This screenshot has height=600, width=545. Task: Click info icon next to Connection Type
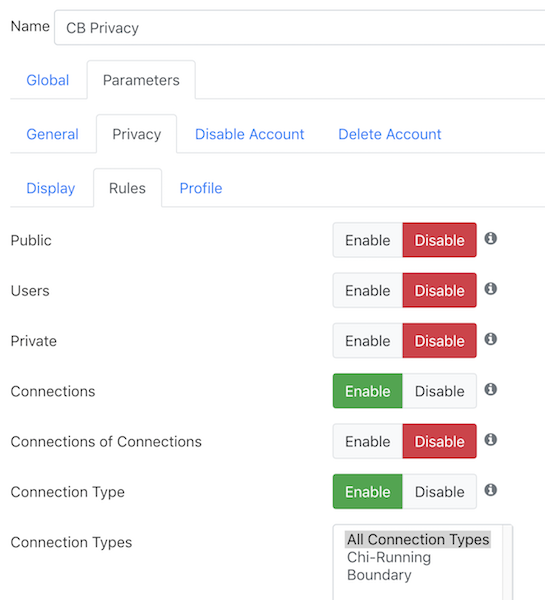point(490,490)
